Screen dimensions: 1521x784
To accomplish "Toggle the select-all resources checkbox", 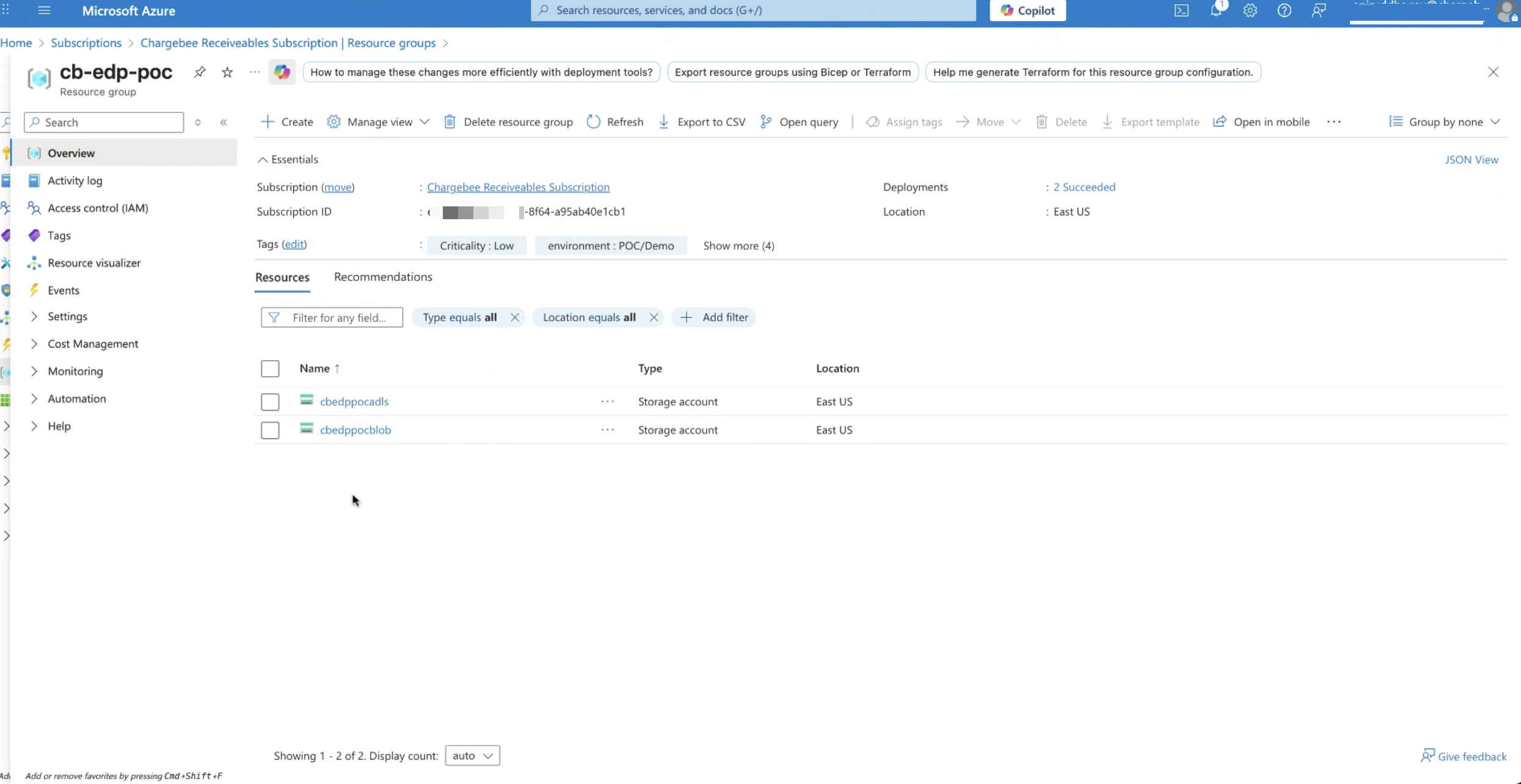I will [x=270, y=369].
